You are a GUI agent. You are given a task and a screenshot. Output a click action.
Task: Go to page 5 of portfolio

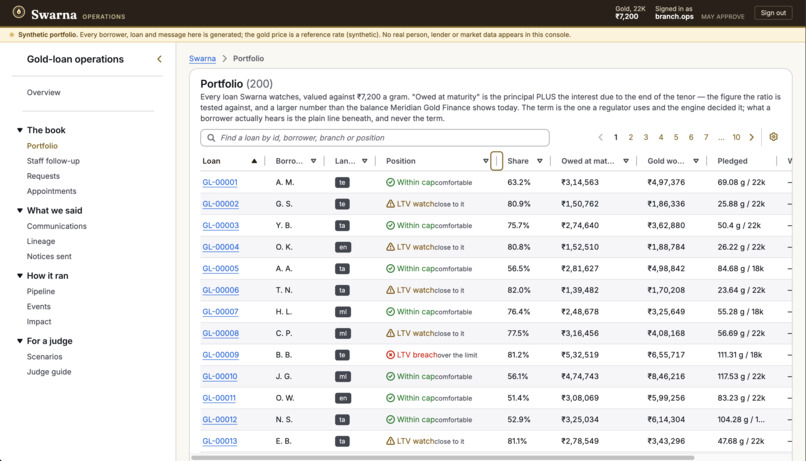(676, 137)
